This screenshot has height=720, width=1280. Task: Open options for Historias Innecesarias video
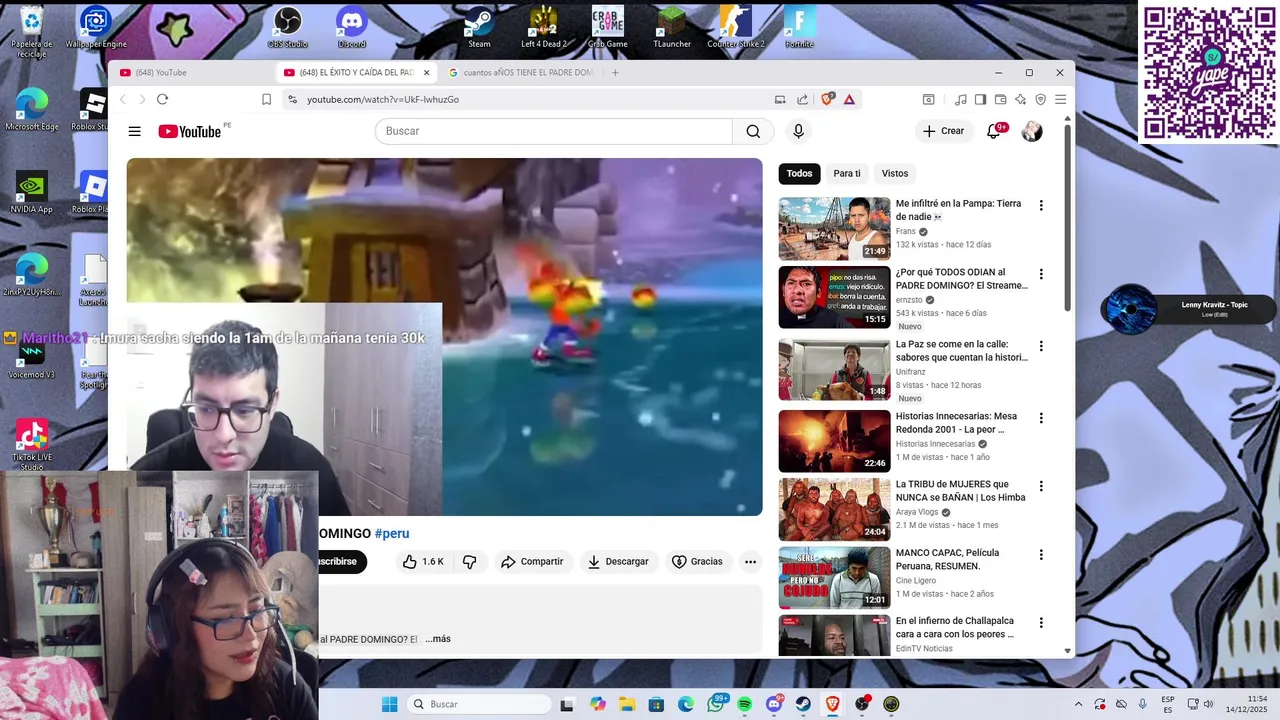pyautogui.click(x=1041, y=418)
